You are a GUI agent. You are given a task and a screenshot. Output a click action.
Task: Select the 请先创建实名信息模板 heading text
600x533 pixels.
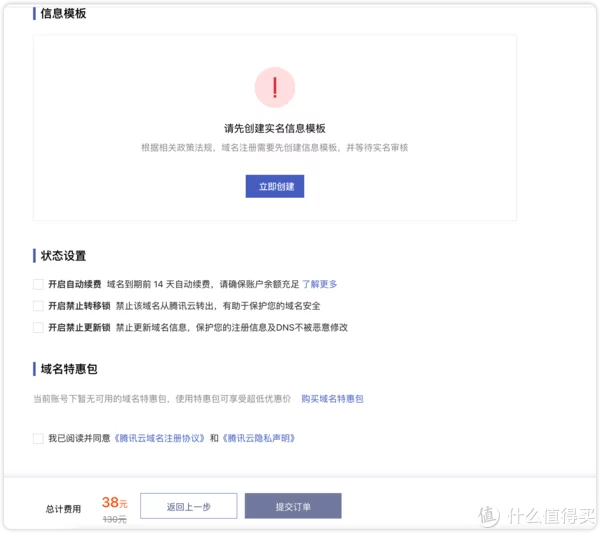coord(275,128)
